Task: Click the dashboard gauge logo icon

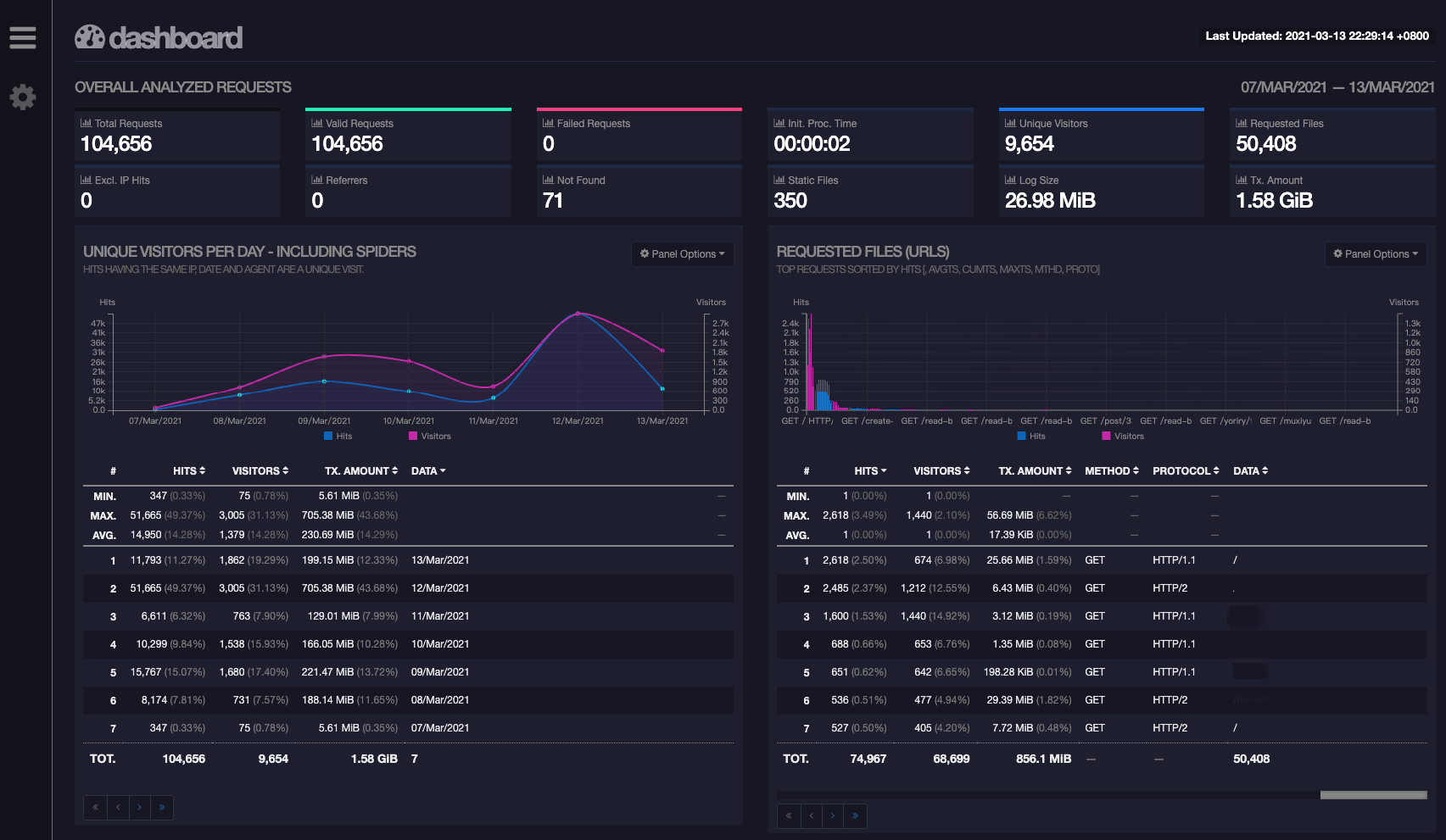Action: click(x=90, y=37)
